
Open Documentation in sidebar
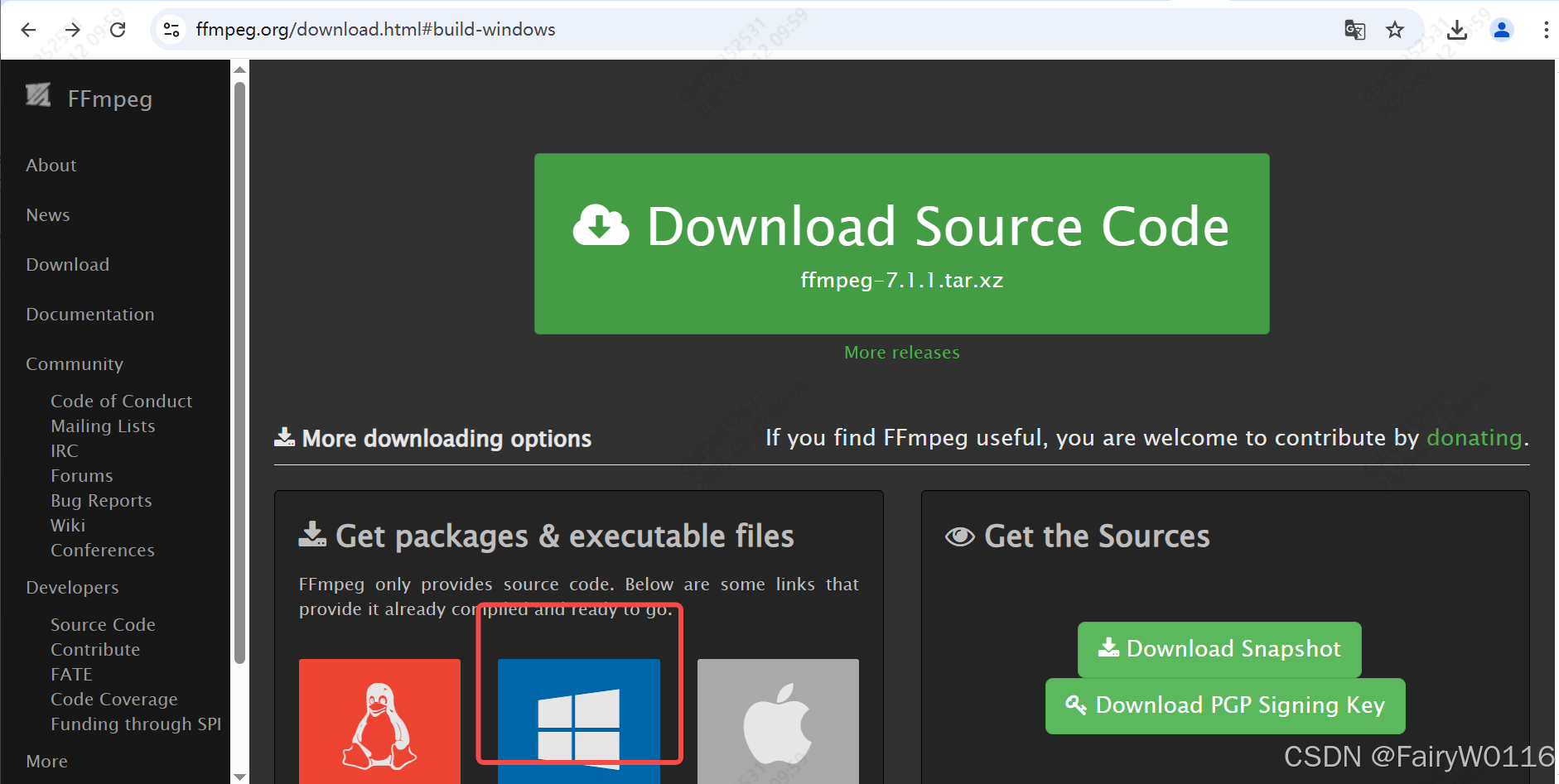(x=90, y=315)
